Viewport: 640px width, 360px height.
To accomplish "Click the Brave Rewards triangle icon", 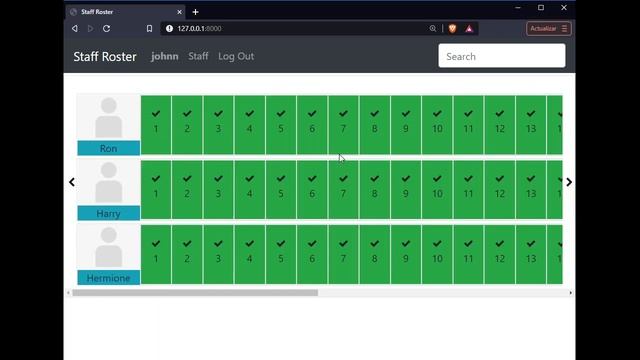I will coord(469,29).
